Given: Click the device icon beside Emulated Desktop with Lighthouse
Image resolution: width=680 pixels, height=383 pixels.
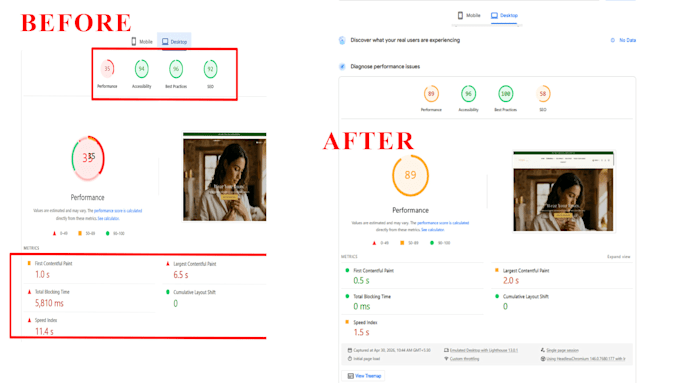Looking at the screenshot, I should [x=446, y=350].
